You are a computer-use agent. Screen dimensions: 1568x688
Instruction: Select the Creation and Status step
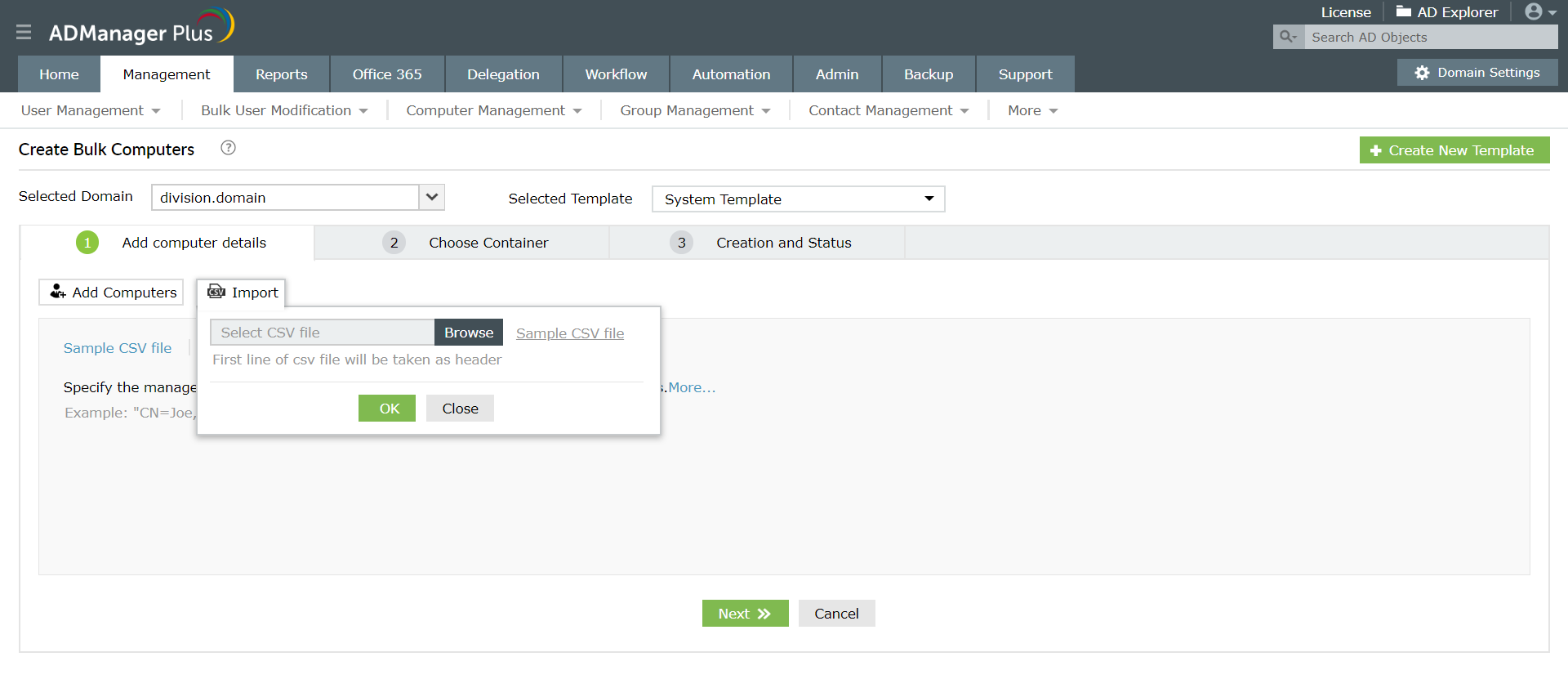pos(757,243)
